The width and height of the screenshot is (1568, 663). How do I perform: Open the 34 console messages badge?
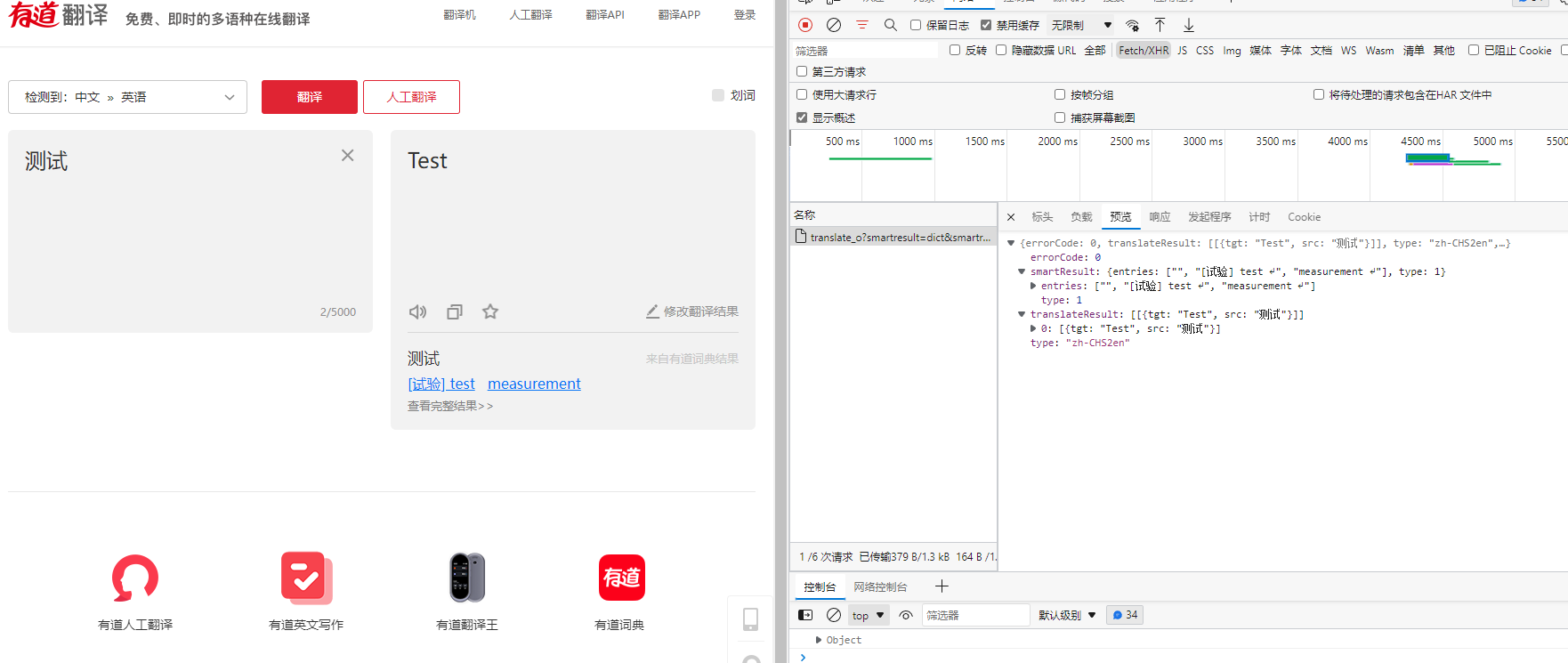(x=1125, y=615)
